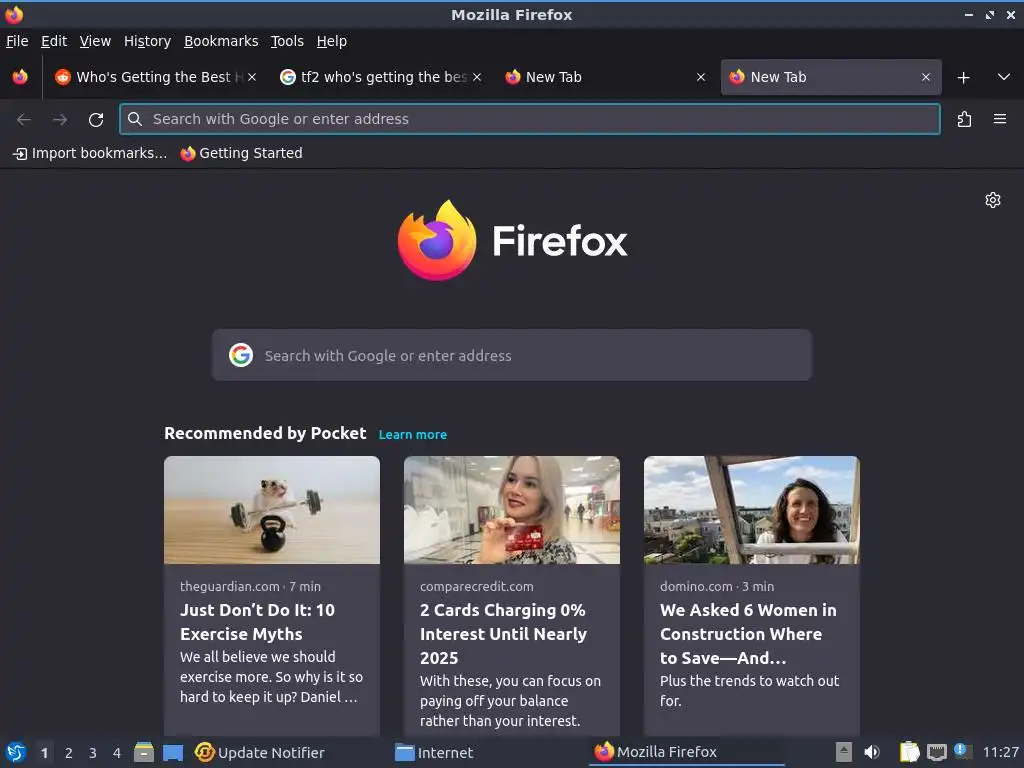Open the Firefox View pinned icon
Viewport: 1024px width, 768px height.
20,77
